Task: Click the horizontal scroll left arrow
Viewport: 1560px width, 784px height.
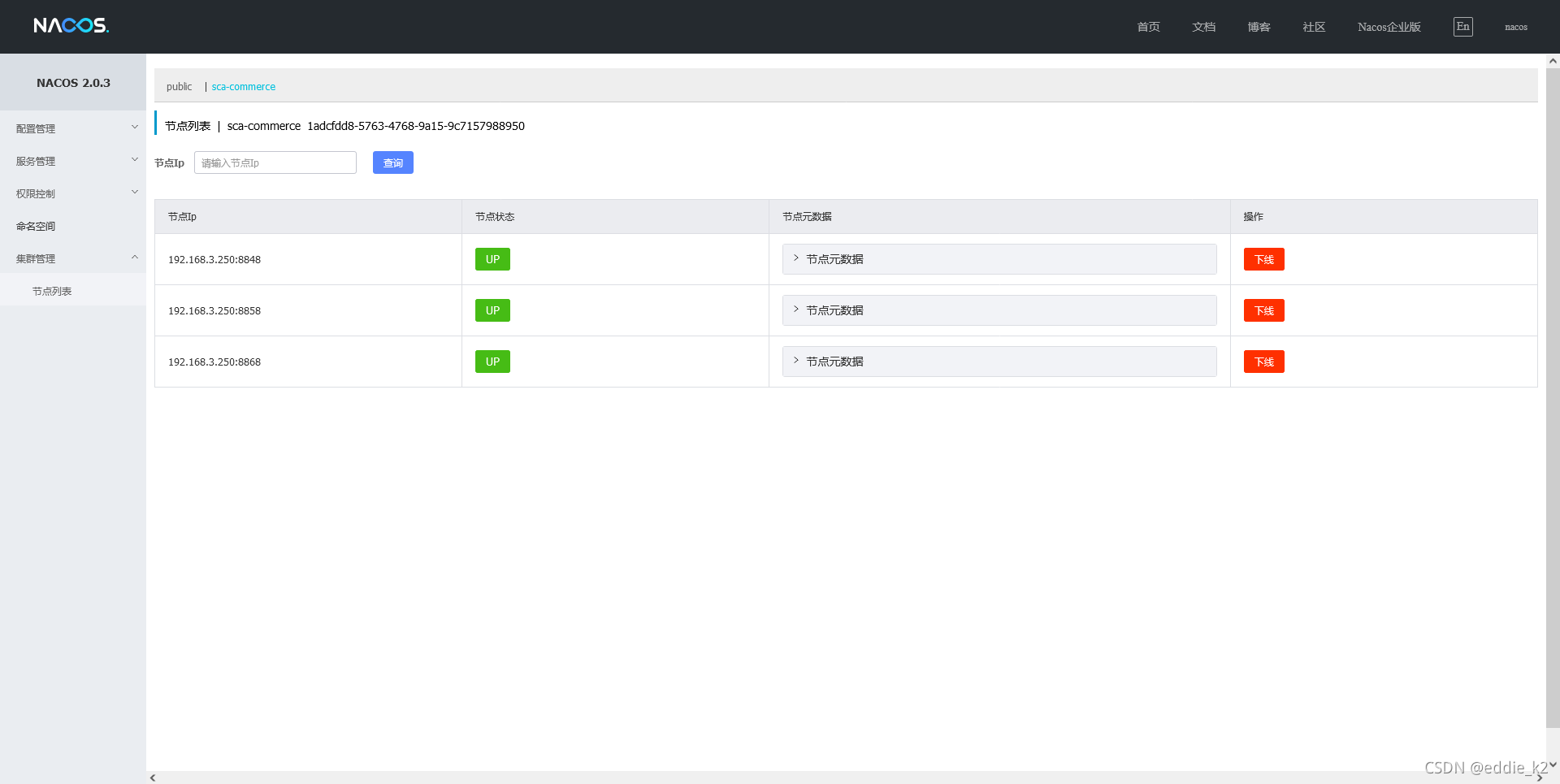Action: pos(153,778)
